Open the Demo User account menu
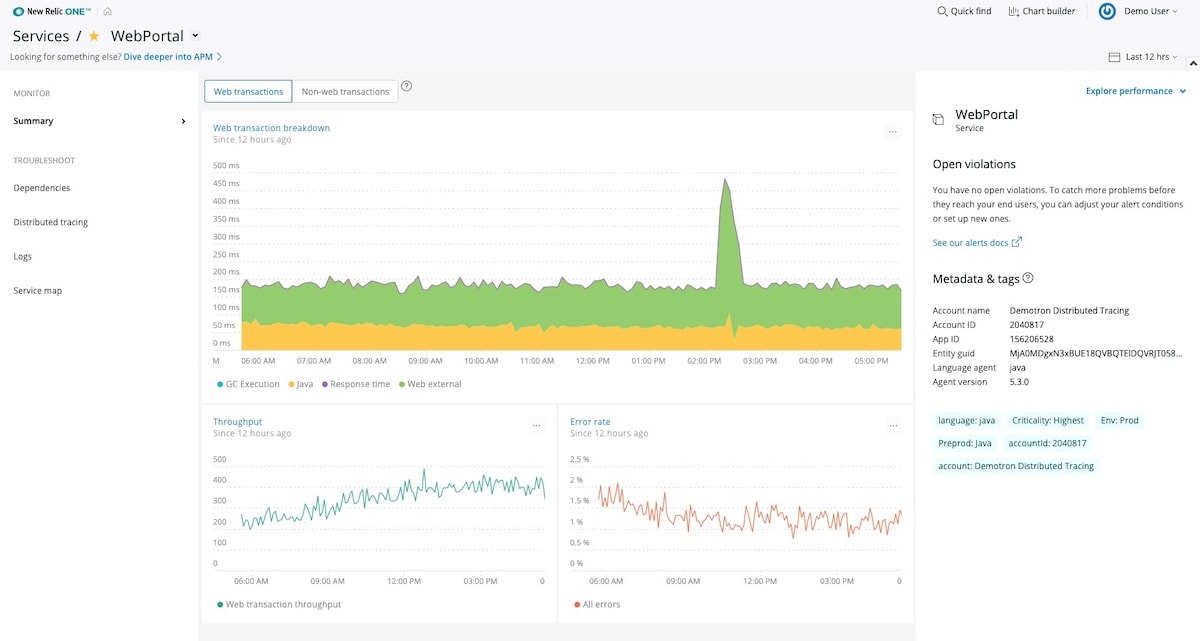This screenshot has width=1200, height=641. (1139, 11)
